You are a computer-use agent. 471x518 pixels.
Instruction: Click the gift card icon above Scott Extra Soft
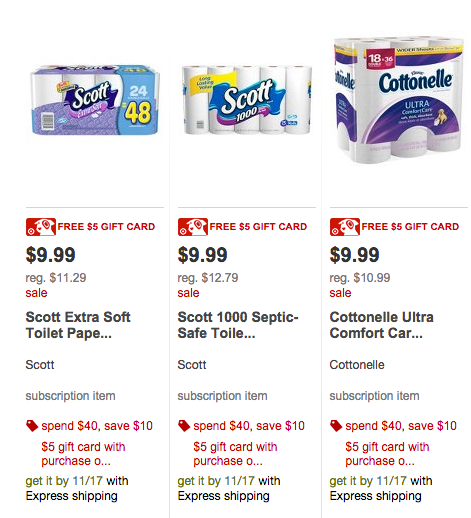[x=41, y=227]
